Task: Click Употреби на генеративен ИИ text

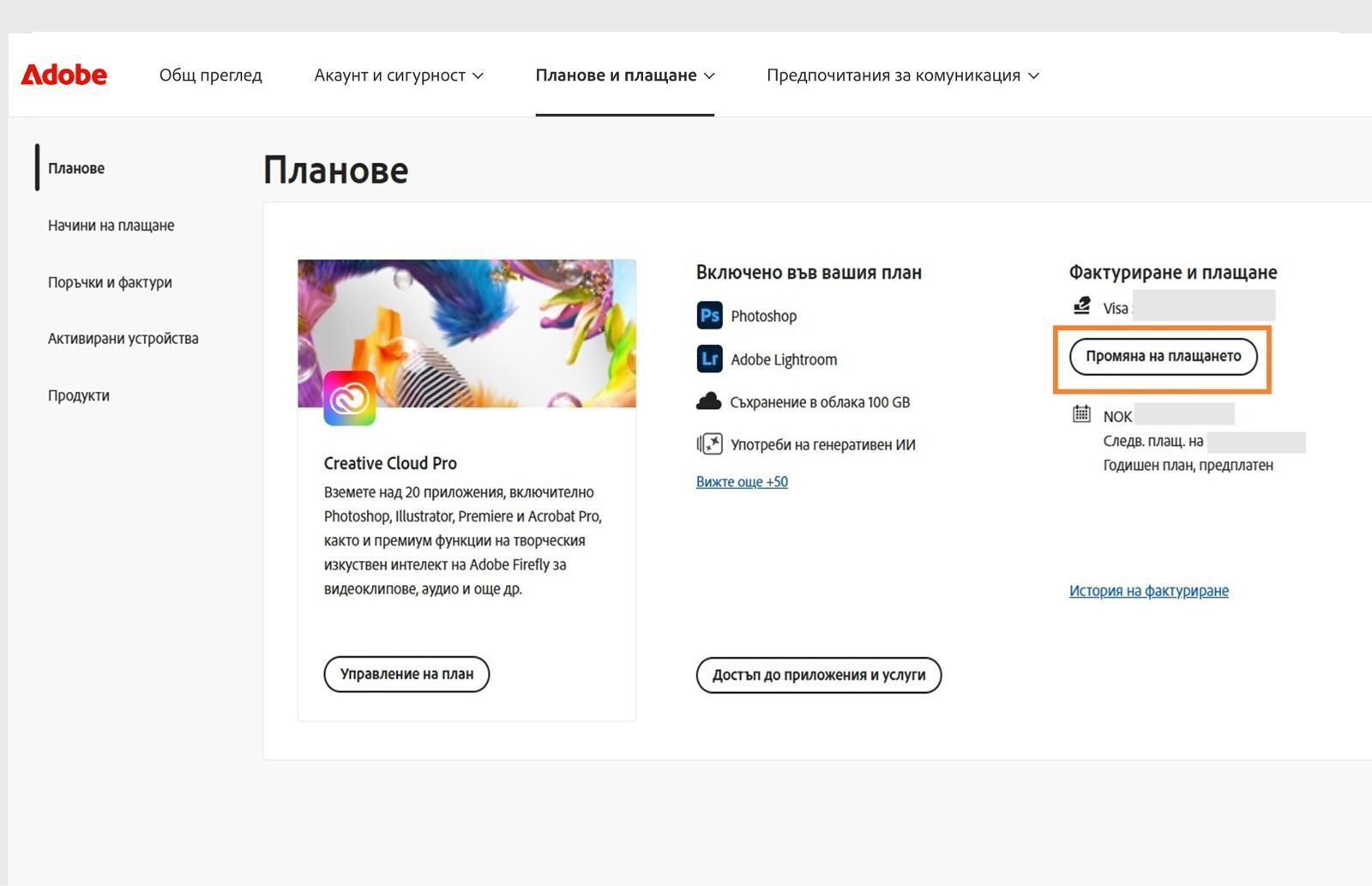Action: (x=823, y=445)
